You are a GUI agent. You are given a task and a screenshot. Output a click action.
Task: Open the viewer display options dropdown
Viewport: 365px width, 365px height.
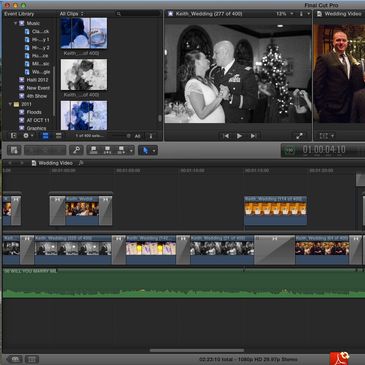tap(304, 14)
